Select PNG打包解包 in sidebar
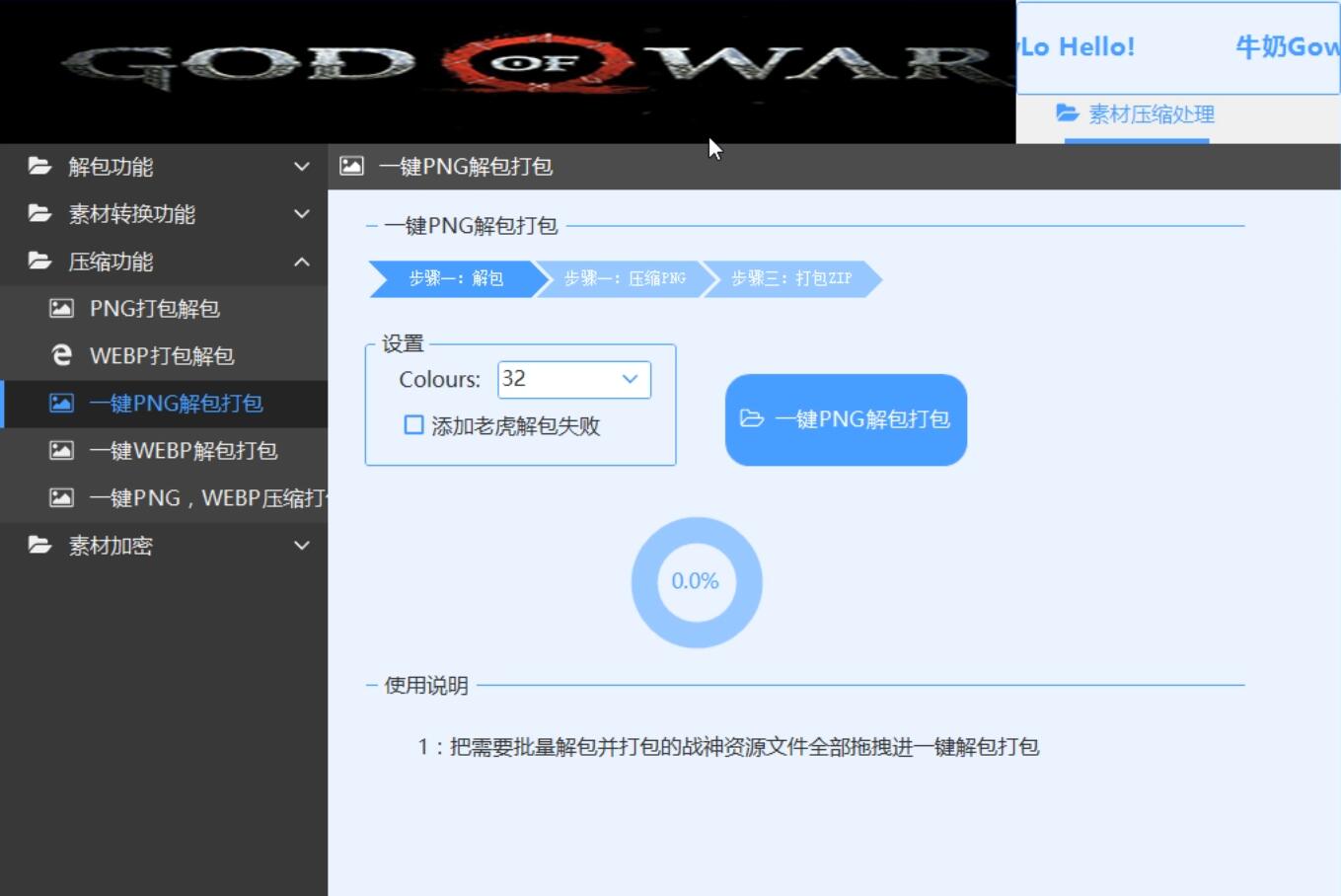 click(x=164, y=309)
